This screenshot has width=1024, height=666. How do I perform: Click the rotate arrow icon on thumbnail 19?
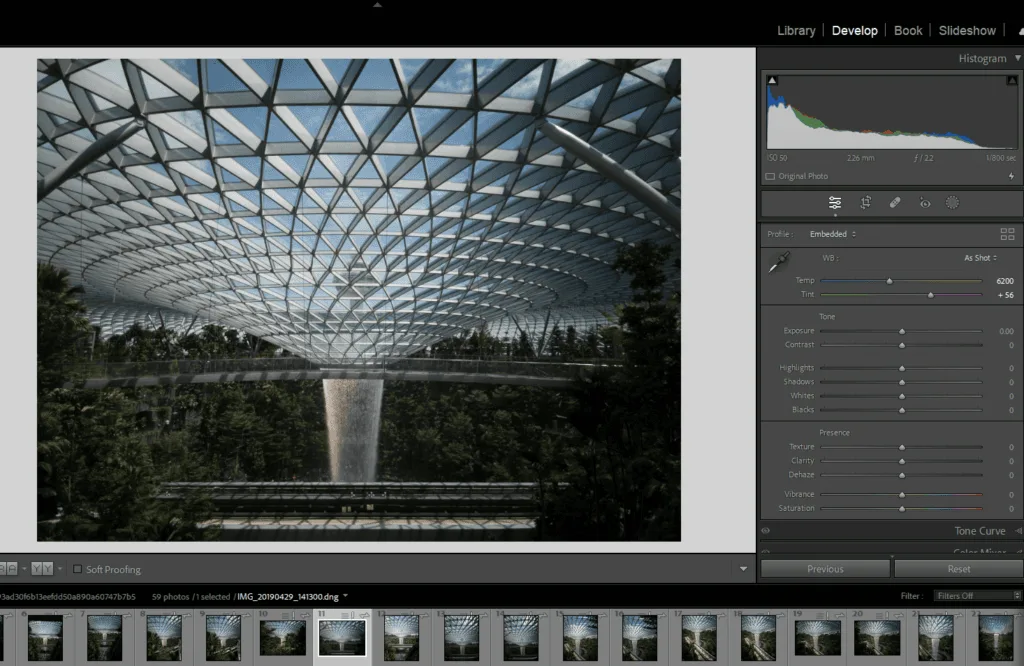tap(840, 614)
